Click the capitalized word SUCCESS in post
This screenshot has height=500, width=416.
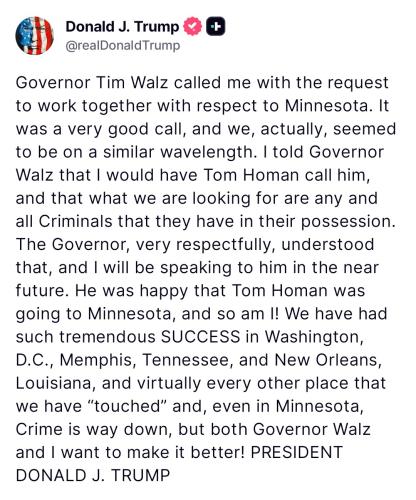click(x=201, y=337)
